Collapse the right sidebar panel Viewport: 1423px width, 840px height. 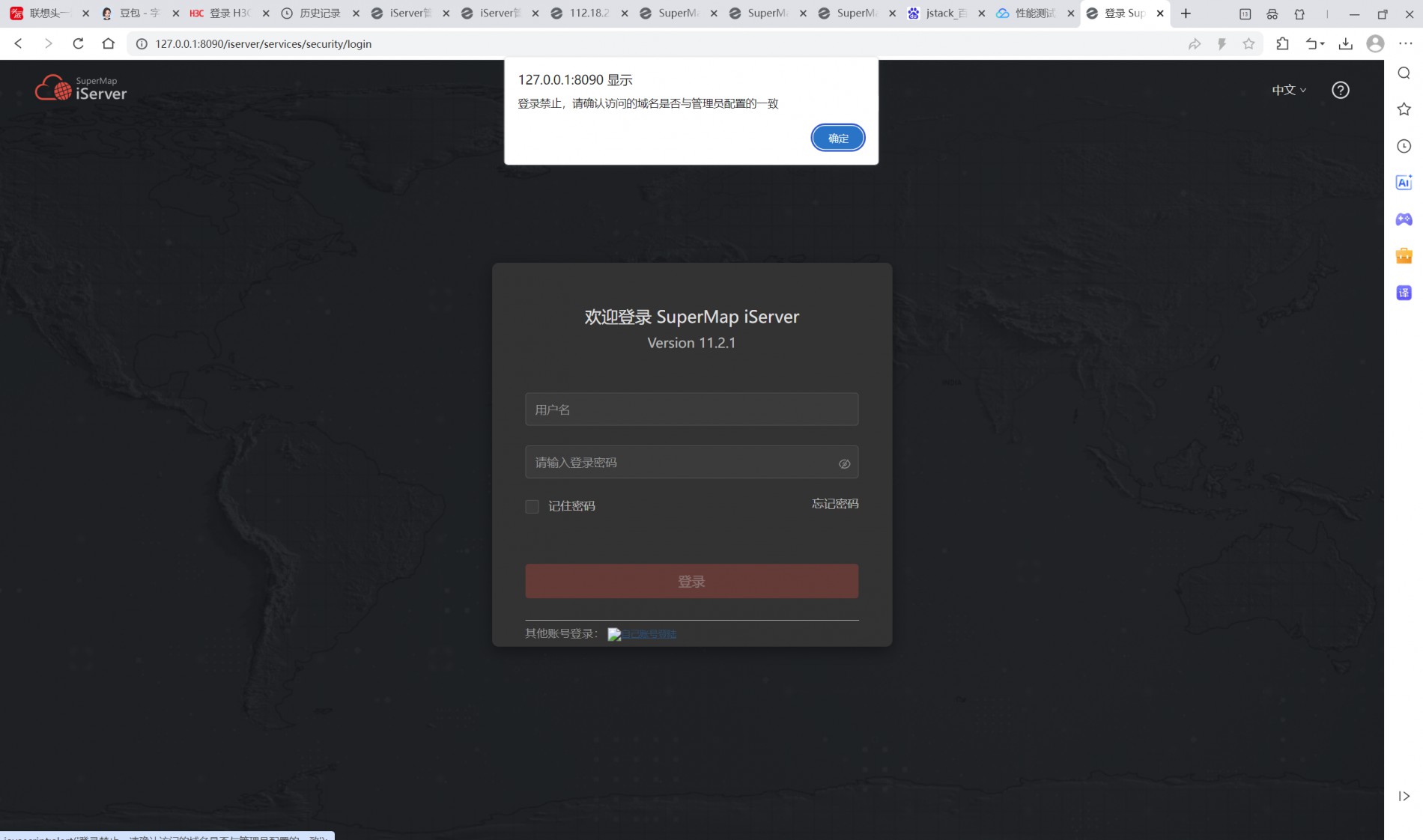[x=1404, y=796]
